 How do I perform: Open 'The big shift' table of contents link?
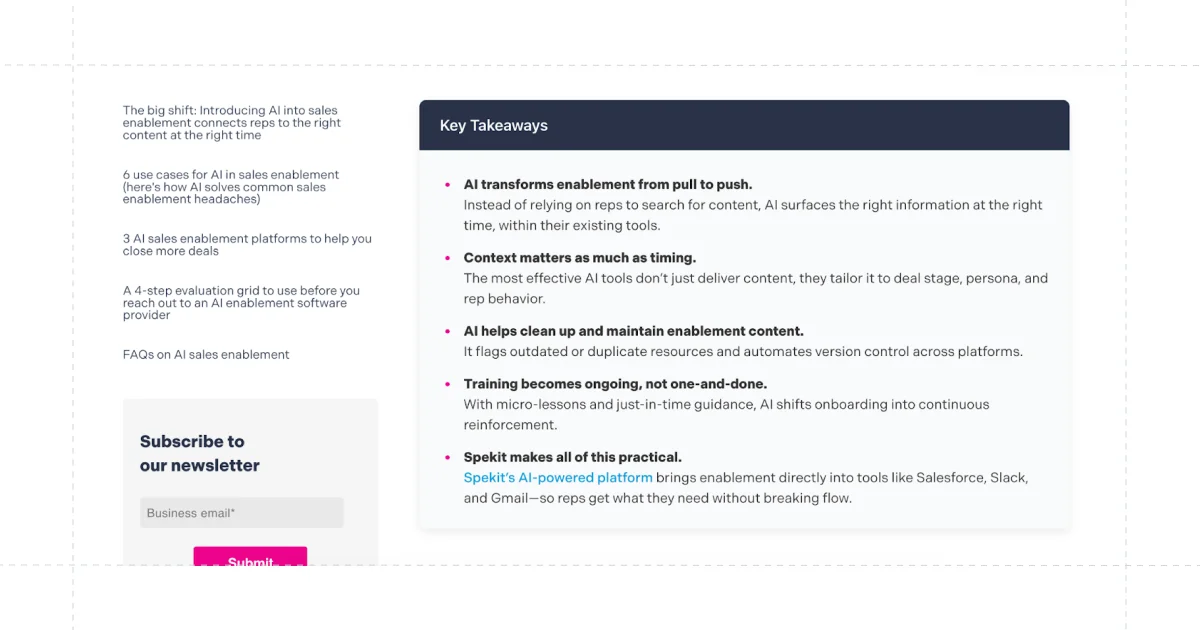[232, 123]
